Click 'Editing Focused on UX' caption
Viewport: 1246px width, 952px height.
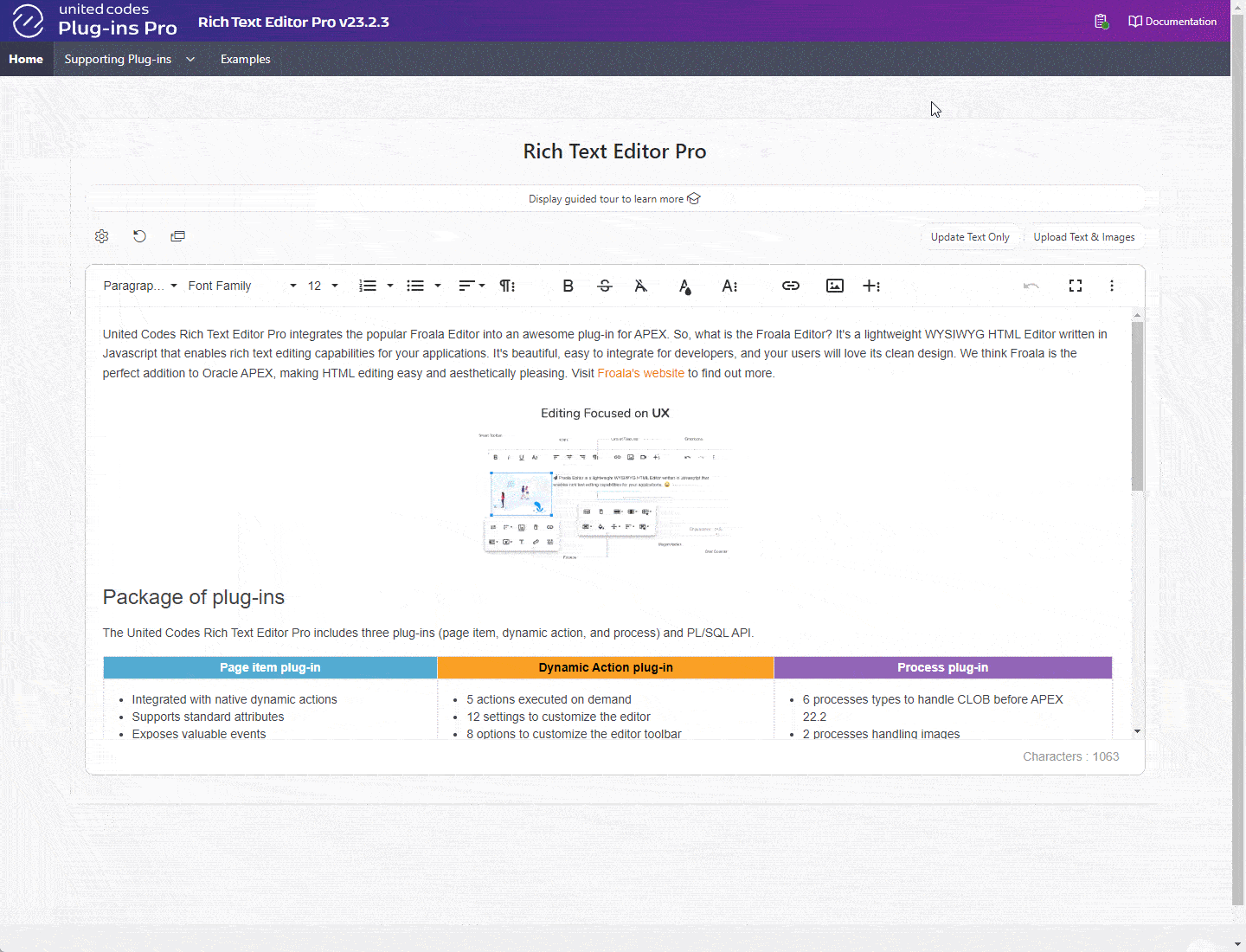pyautogui.click(x=606, y=413)
